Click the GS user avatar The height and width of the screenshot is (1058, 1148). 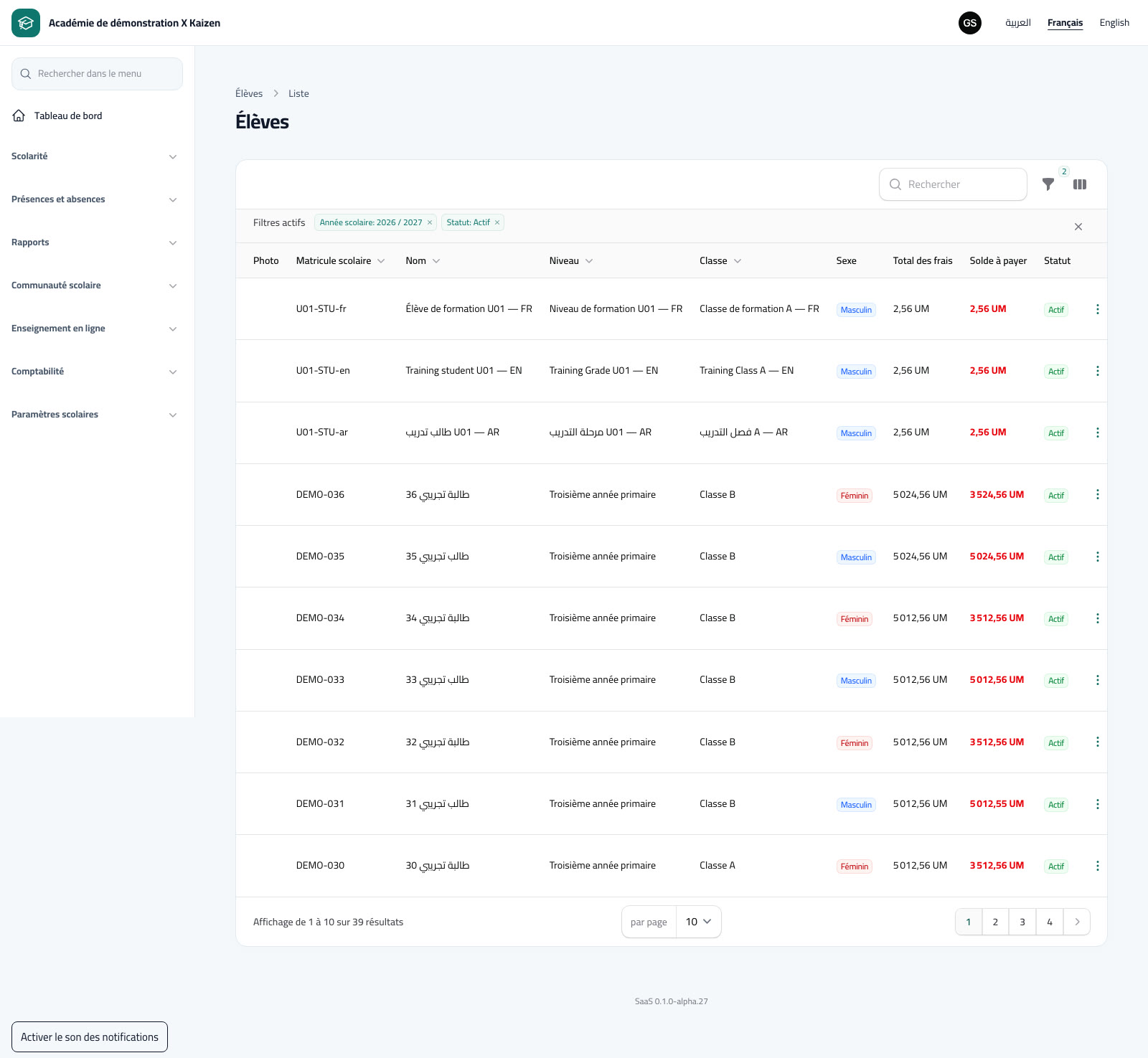point(970,23)
